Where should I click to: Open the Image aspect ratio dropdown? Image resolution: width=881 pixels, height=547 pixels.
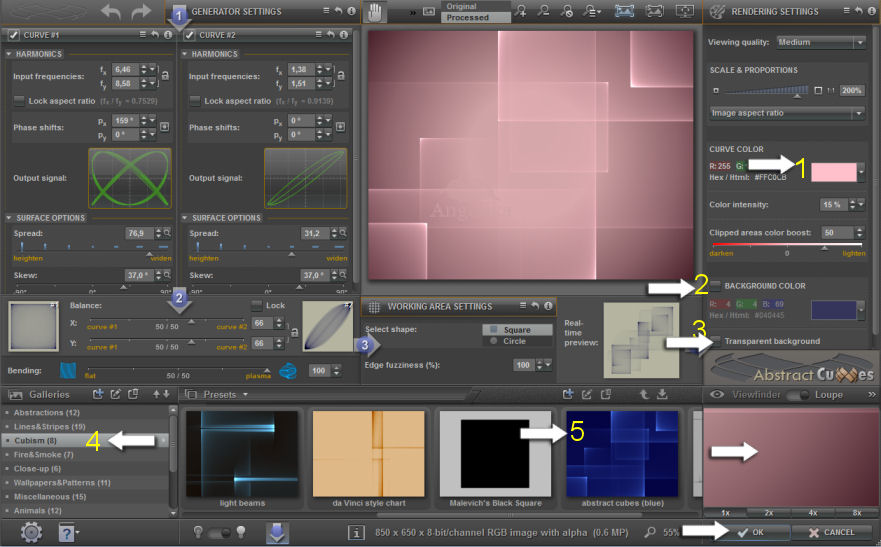[786, 113]
